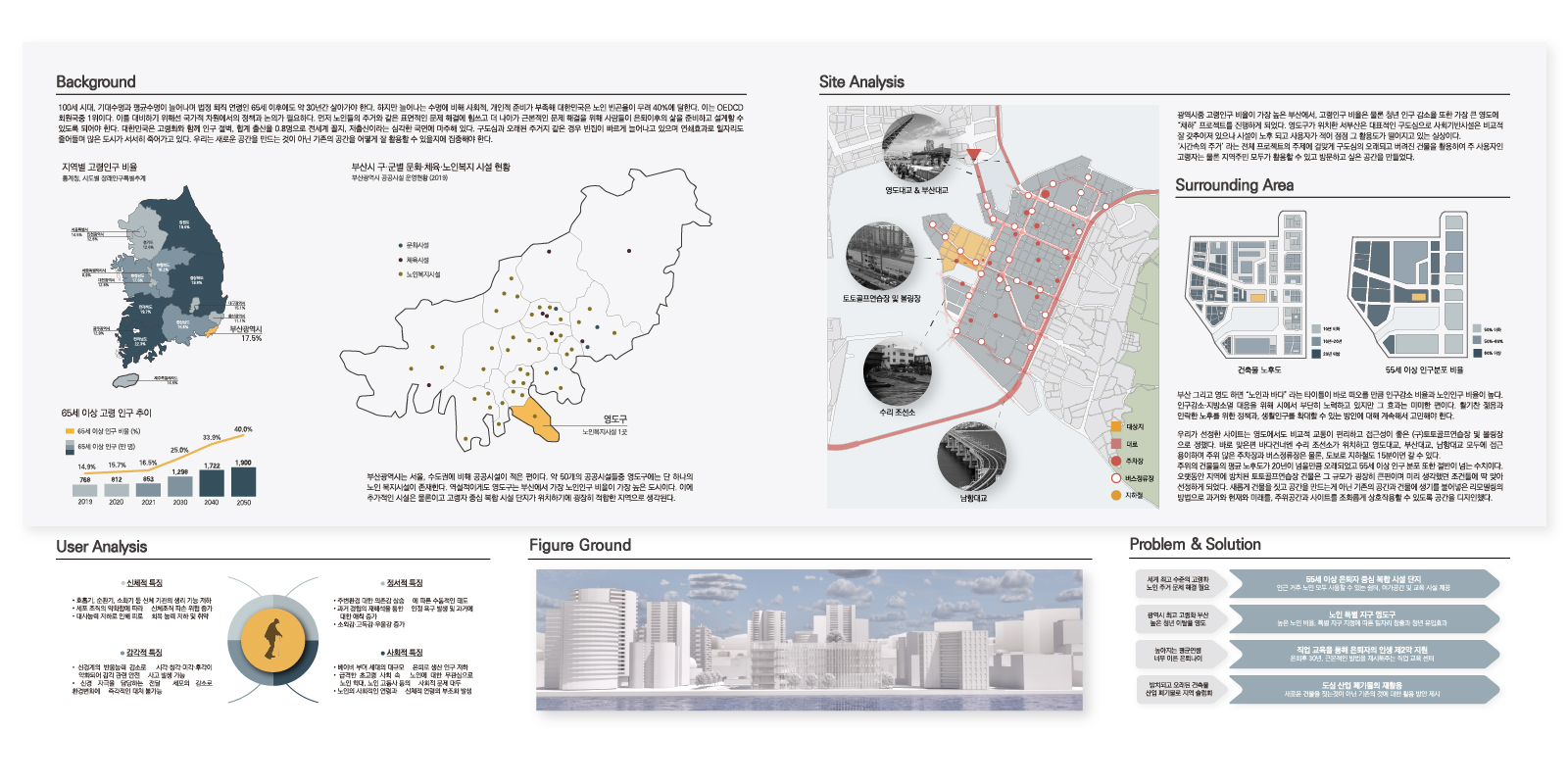The width and height of the screenshot is (1568, 784).
Task: Click the 도심 산업 폐기물의 재활용 arrow
Action: (x=1364, y=689)
